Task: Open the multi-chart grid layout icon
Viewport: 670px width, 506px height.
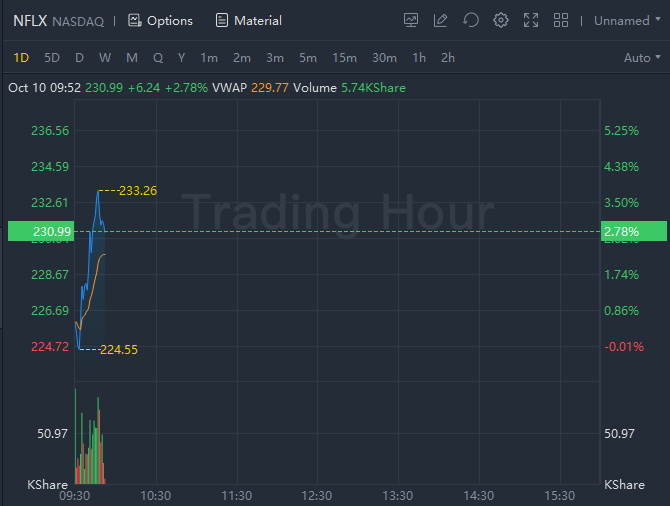Action: pos(561,20)
